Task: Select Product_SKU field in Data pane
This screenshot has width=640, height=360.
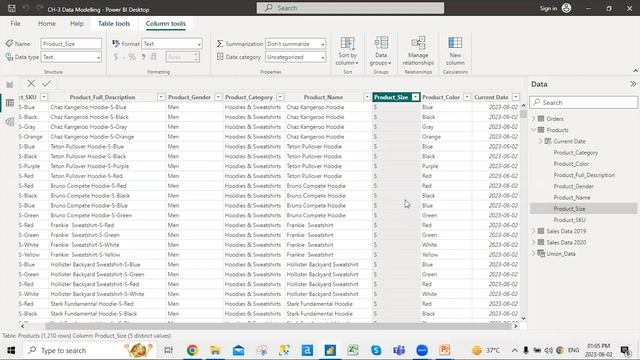Action: (569, 220)
